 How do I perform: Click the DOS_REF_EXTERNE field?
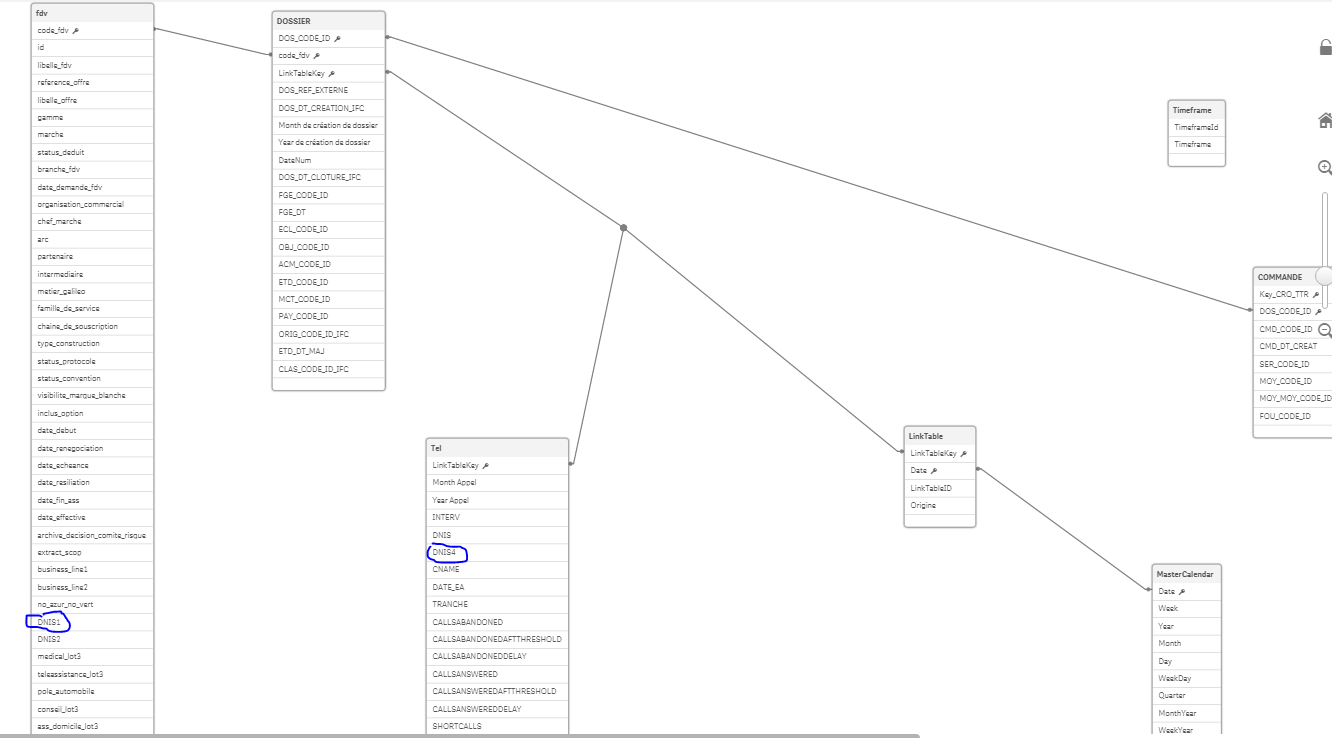[329, 90]
